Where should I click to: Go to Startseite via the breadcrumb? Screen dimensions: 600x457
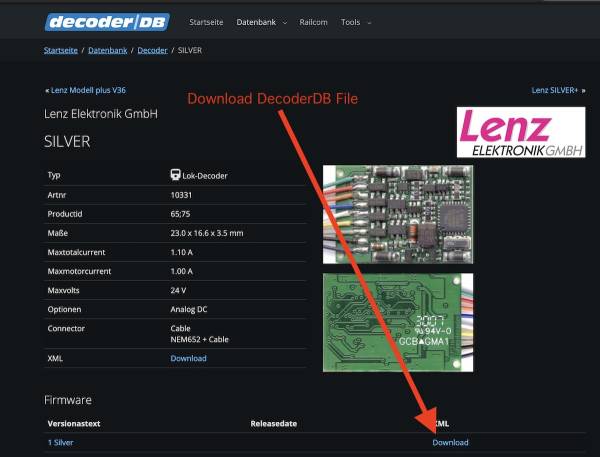61,49
